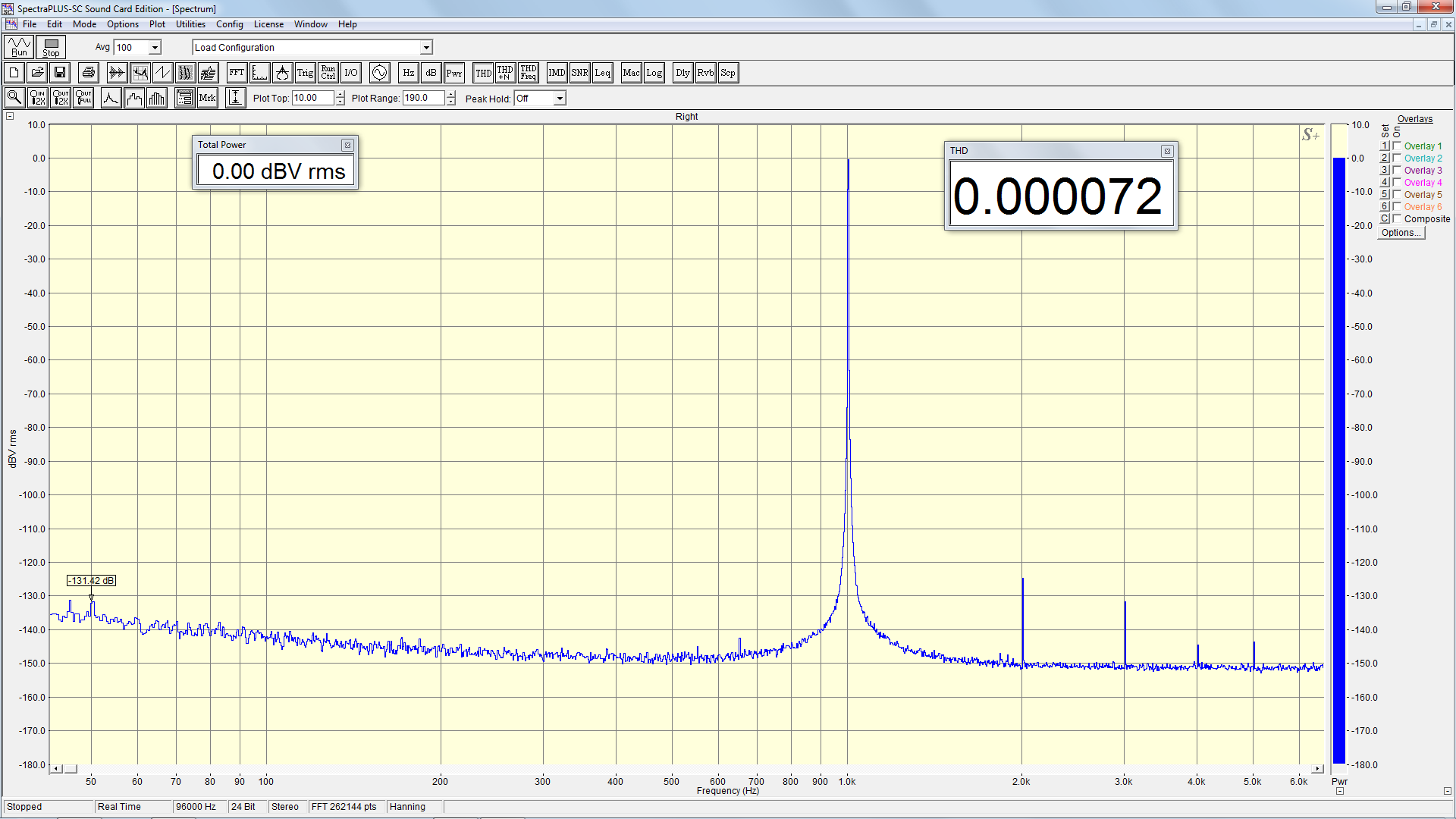Screen dimensions: 1456x819
Task: Open the Rvb reverberation utility
Action: (x=705, y=73)
